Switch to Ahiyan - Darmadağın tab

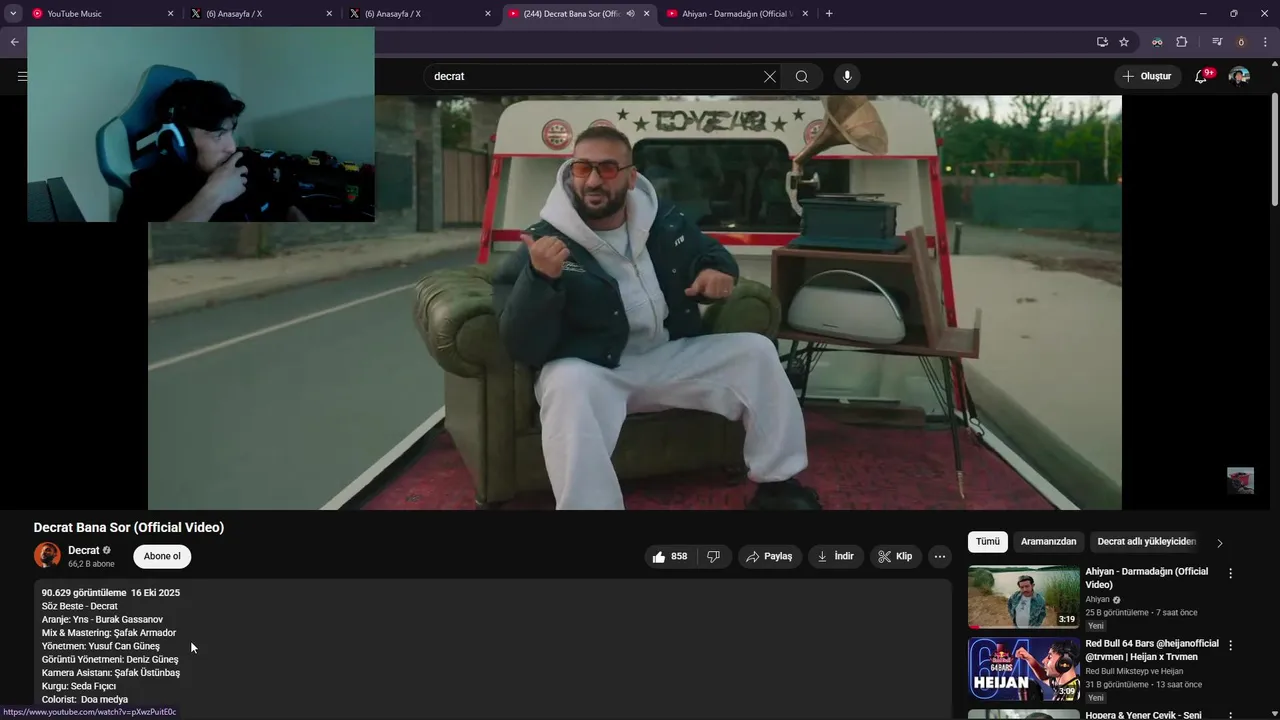738,14
